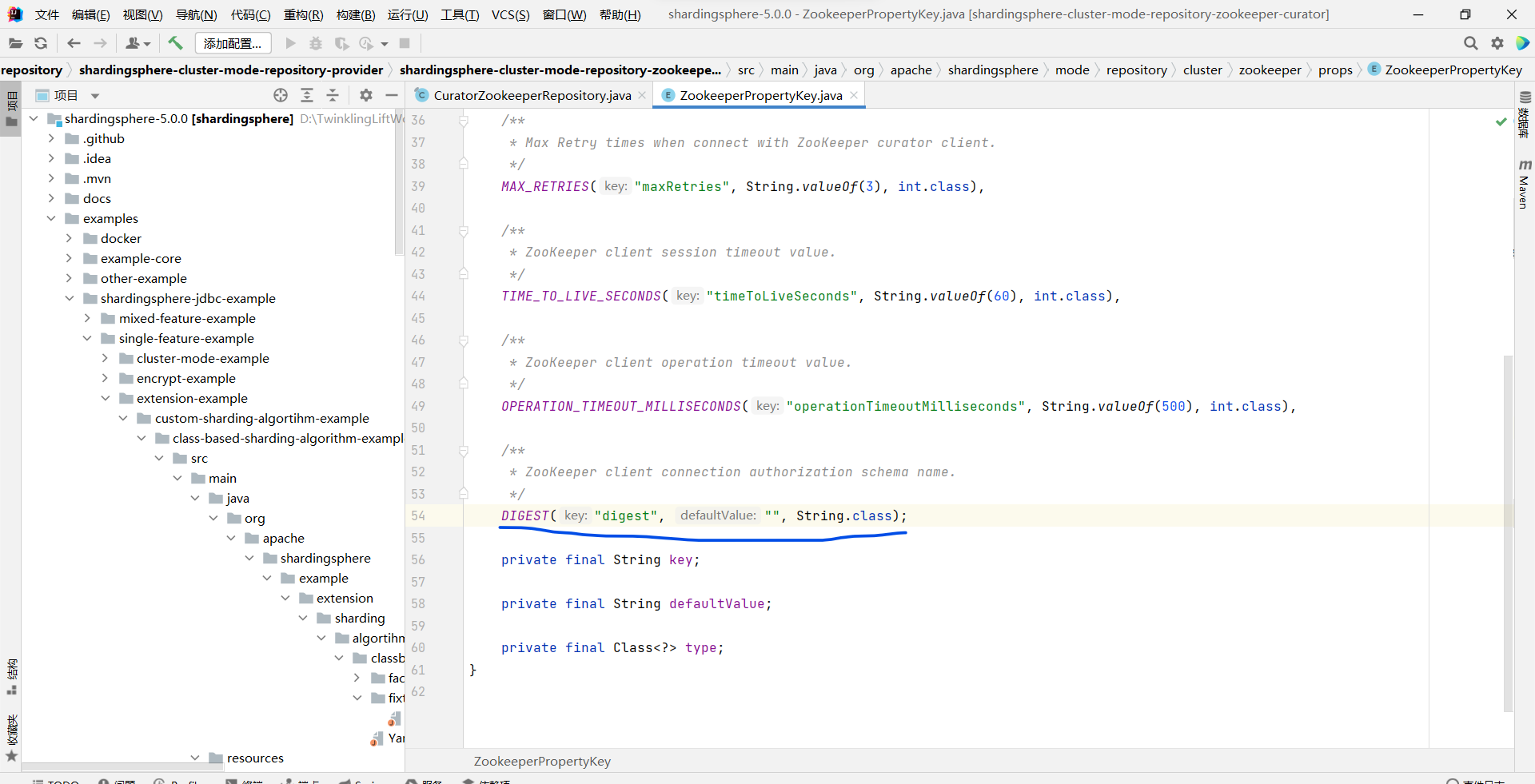Open the 视图(V) menu
The image size is (1535, 784).
[142, 14]
